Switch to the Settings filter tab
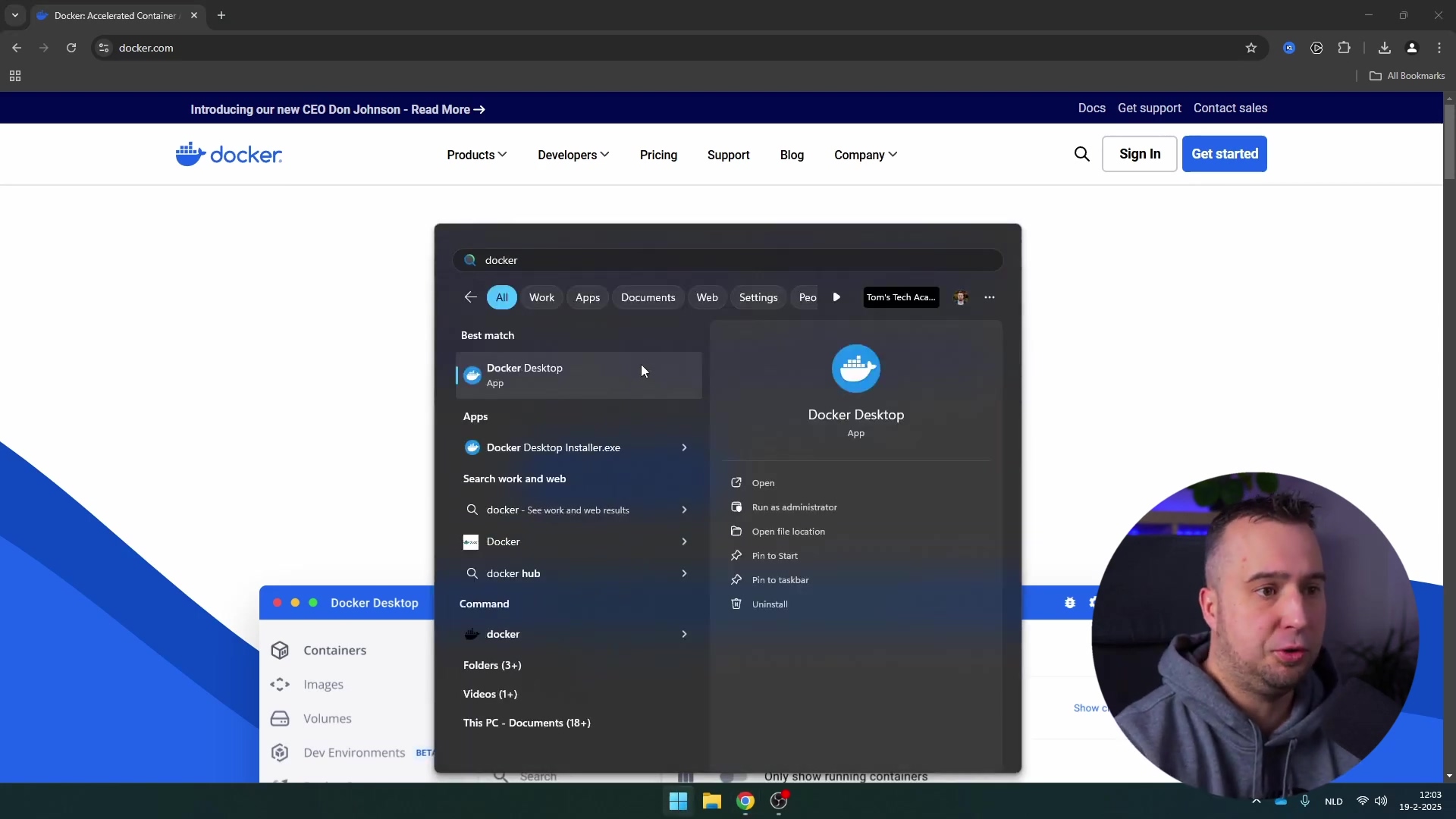The width and height of the screenshot is (1456, 819). [758, 297]
